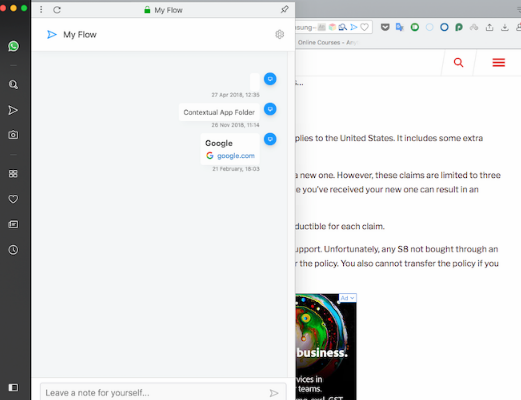The width and height of the screenshot is (521, 400).
Task: Click the share upload toolbar icon
Action: 489,27
